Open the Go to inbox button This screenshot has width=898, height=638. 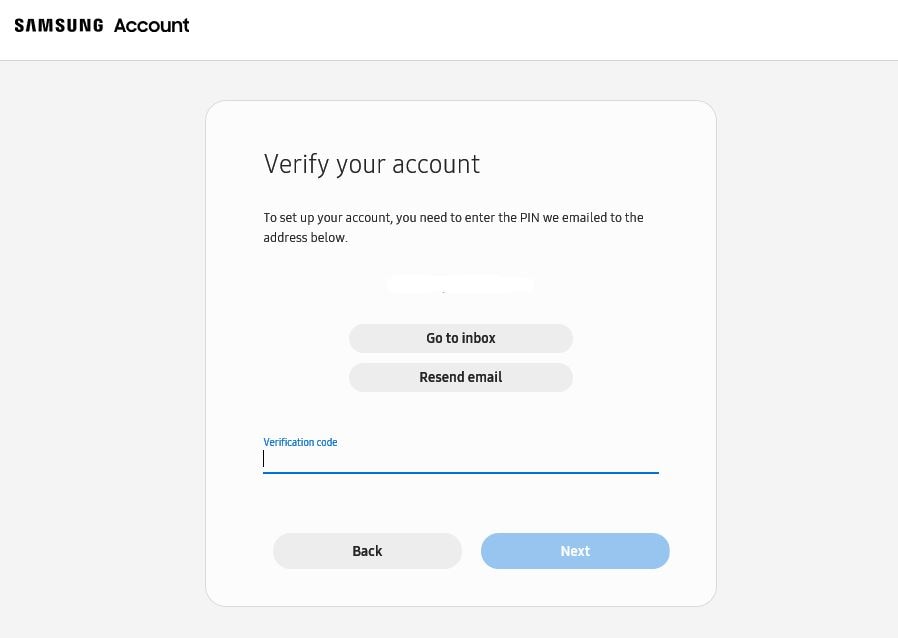pos(460,338)
